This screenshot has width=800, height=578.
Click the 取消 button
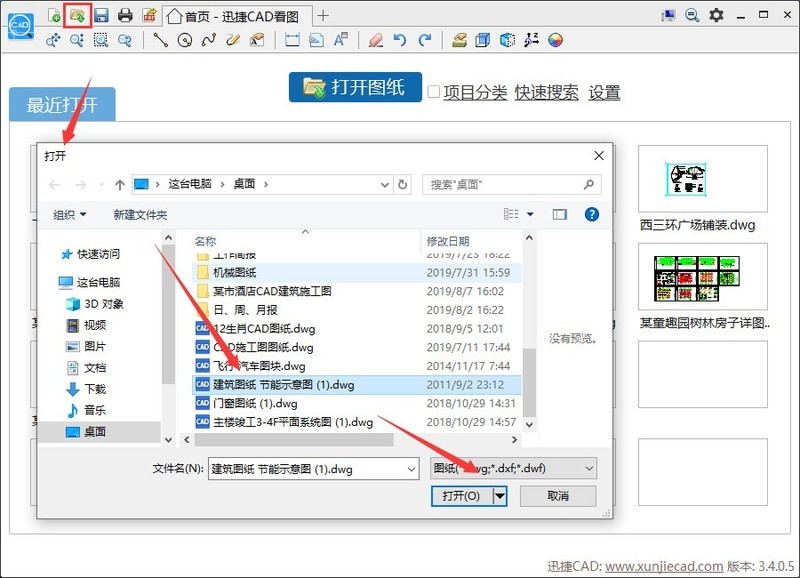558,496
